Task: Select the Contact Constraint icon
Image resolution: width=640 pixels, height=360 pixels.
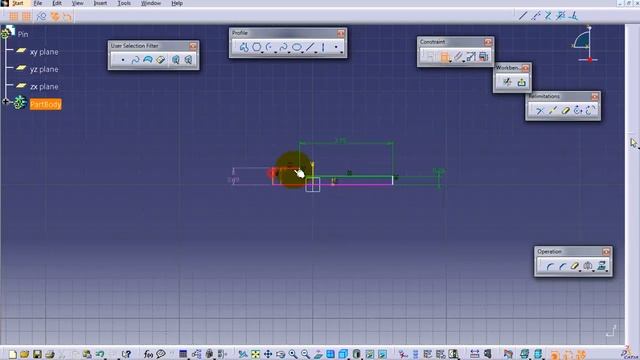Action: click(458, 57)
